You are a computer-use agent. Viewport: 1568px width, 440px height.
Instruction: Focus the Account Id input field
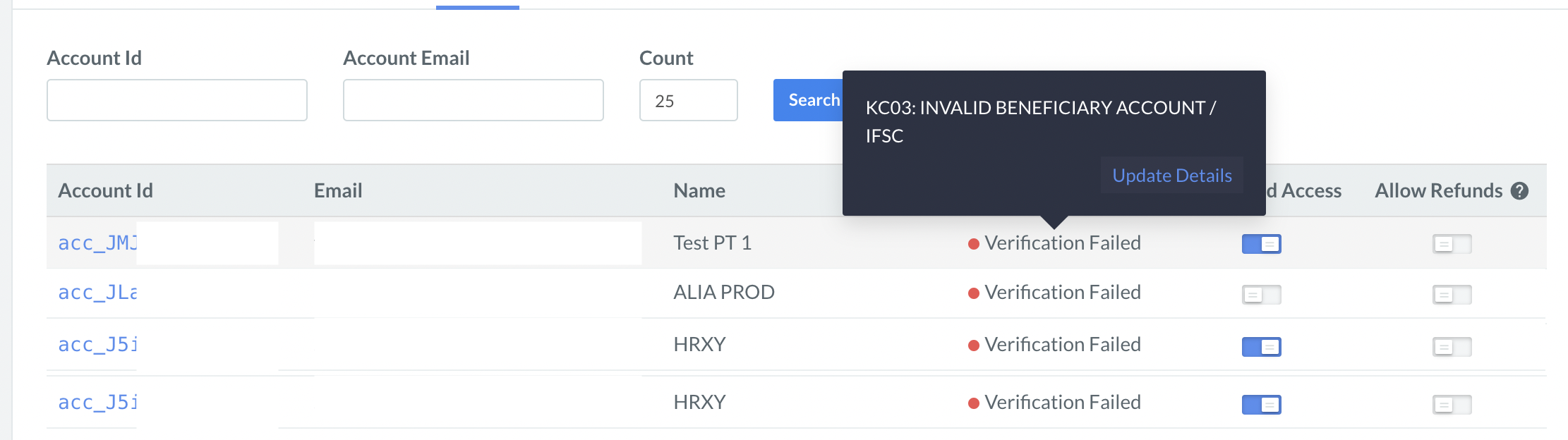pos(177,100)
